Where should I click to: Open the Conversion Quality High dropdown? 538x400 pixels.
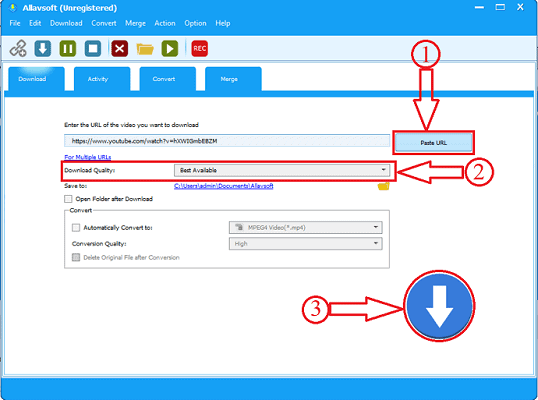point(306,244)
